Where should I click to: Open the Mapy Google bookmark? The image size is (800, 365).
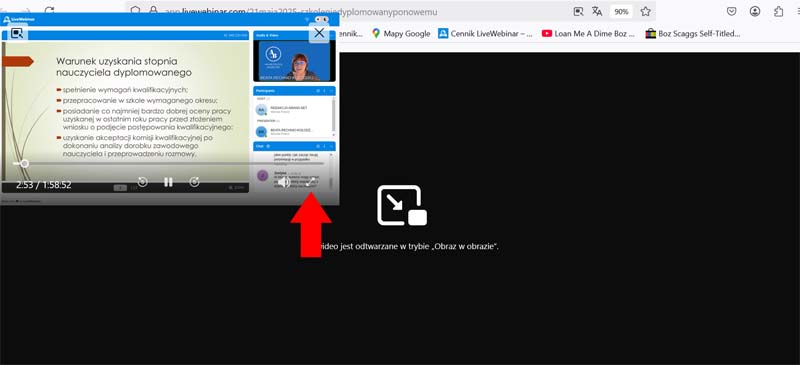401,34
